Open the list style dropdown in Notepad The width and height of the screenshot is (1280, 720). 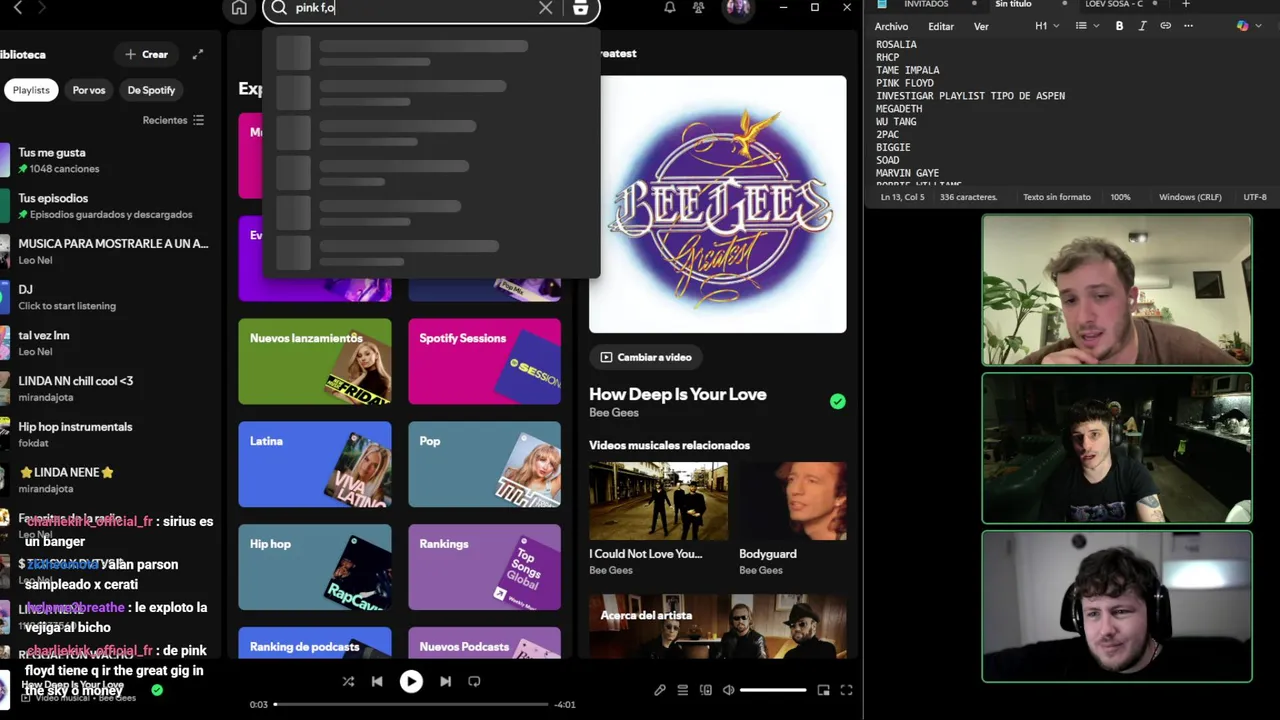coord(1087,27)
